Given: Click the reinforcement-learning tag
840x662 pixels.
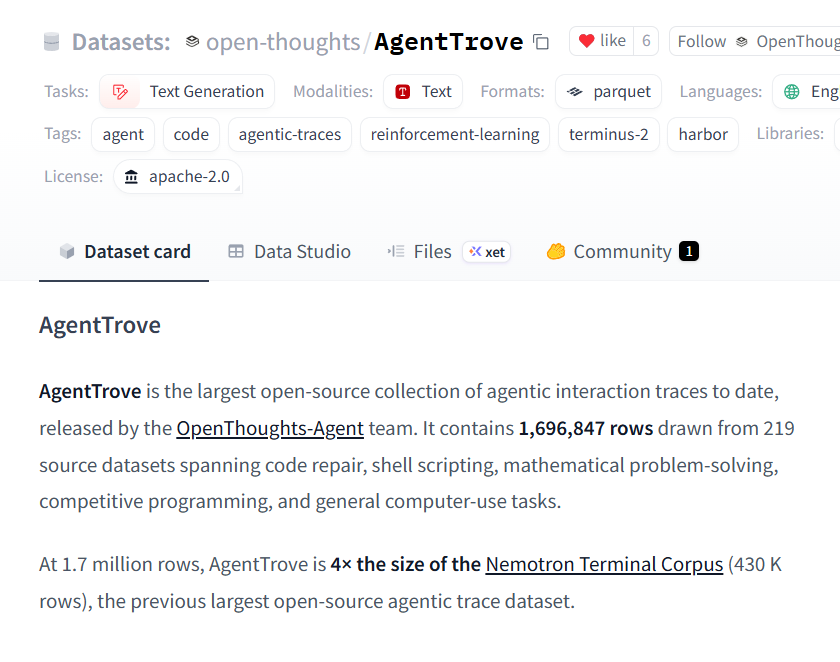Looking at the screenshot, I should [455, 134].
